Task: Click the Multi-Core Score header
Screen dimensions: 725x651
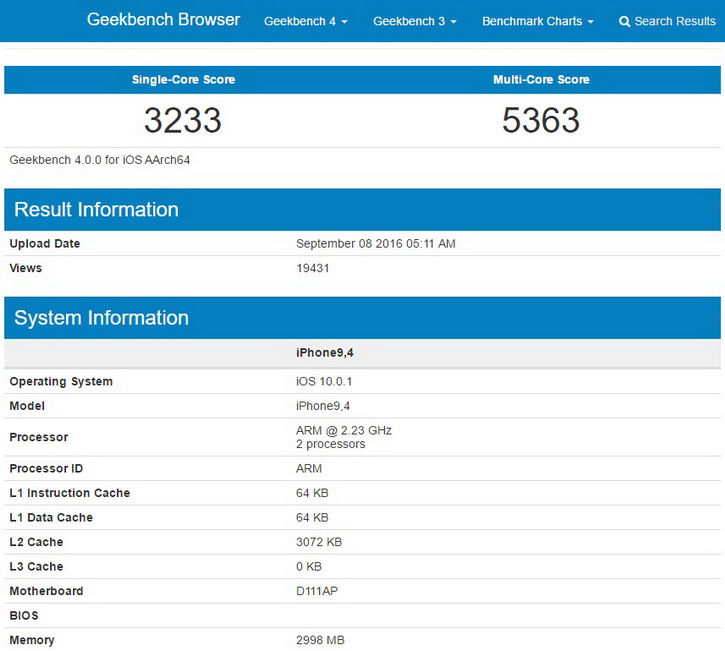Action: pyautogui.click(x=541, y=80)
